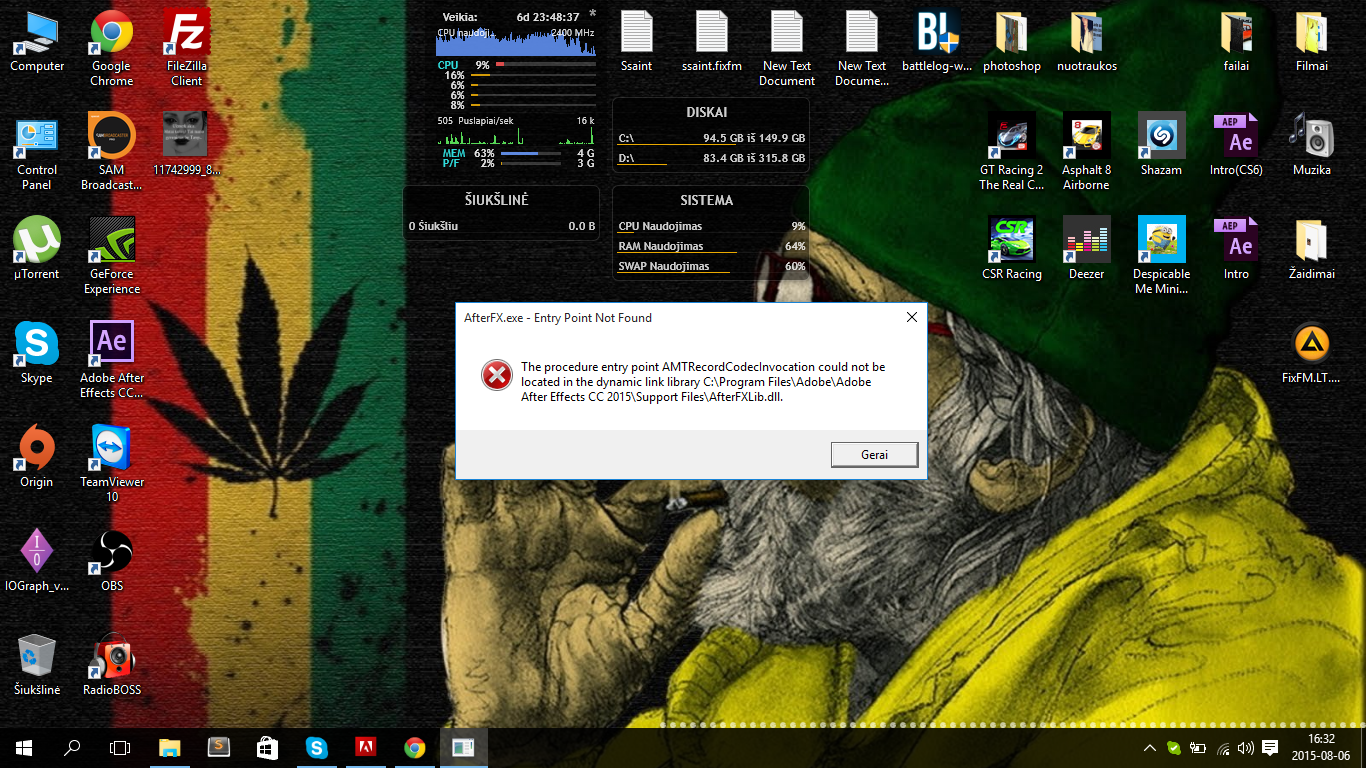Click CPU Naudojimas row in SISTEMA widget
This screenshot has width=1366, height=768.
tap(711, 227)
